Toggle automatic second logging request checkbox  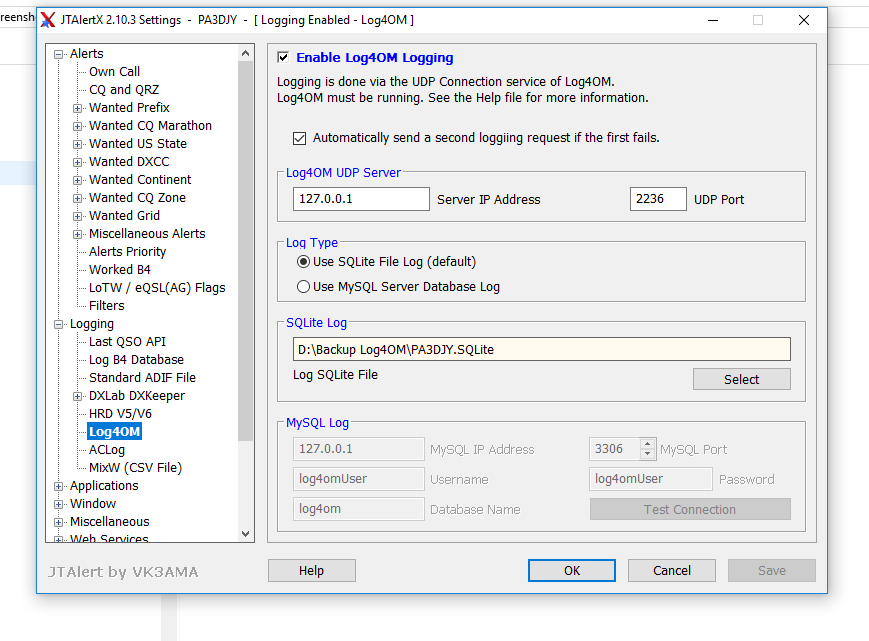tap(299, 138)
